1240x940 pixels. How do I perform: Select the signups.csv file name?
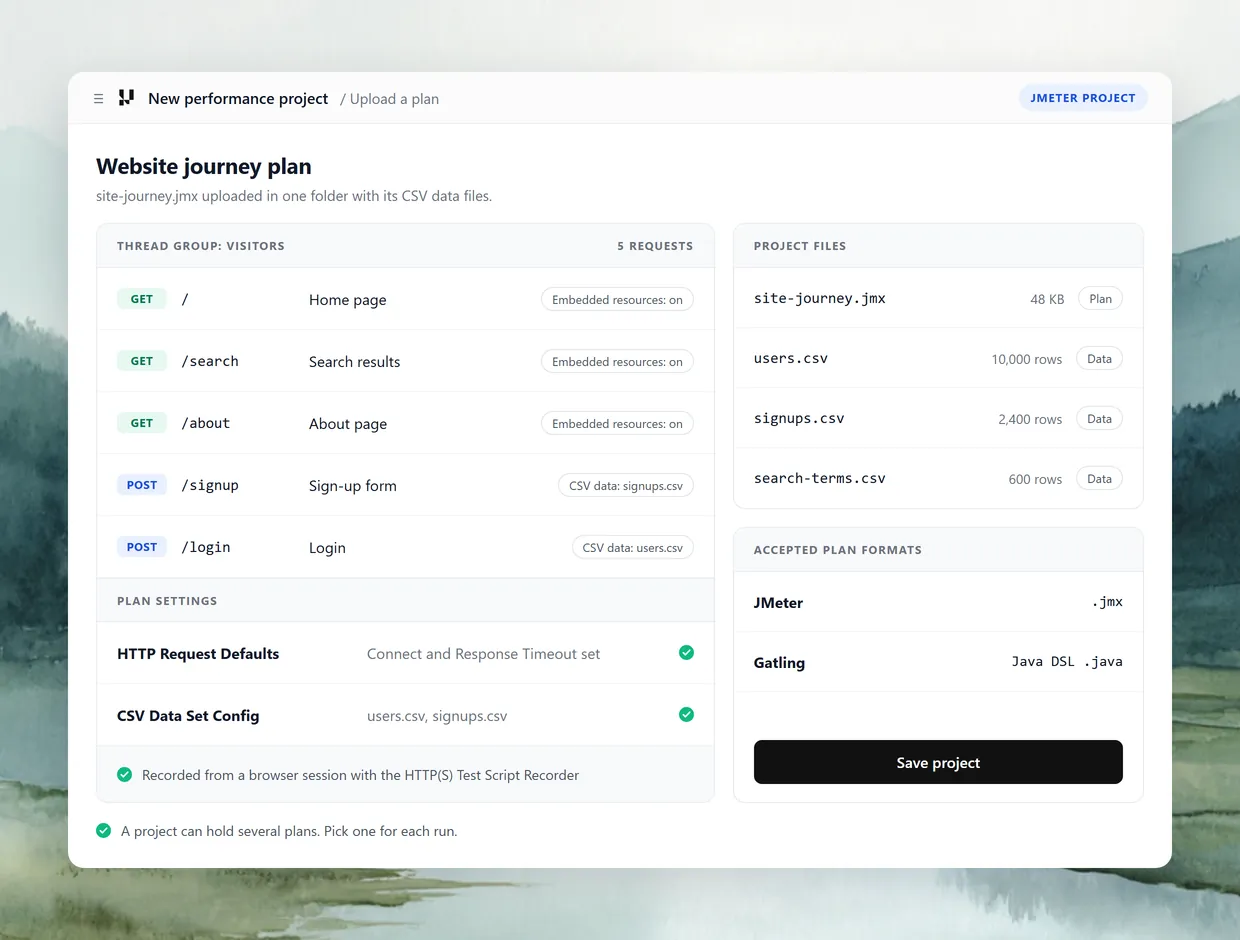[799, 418]
